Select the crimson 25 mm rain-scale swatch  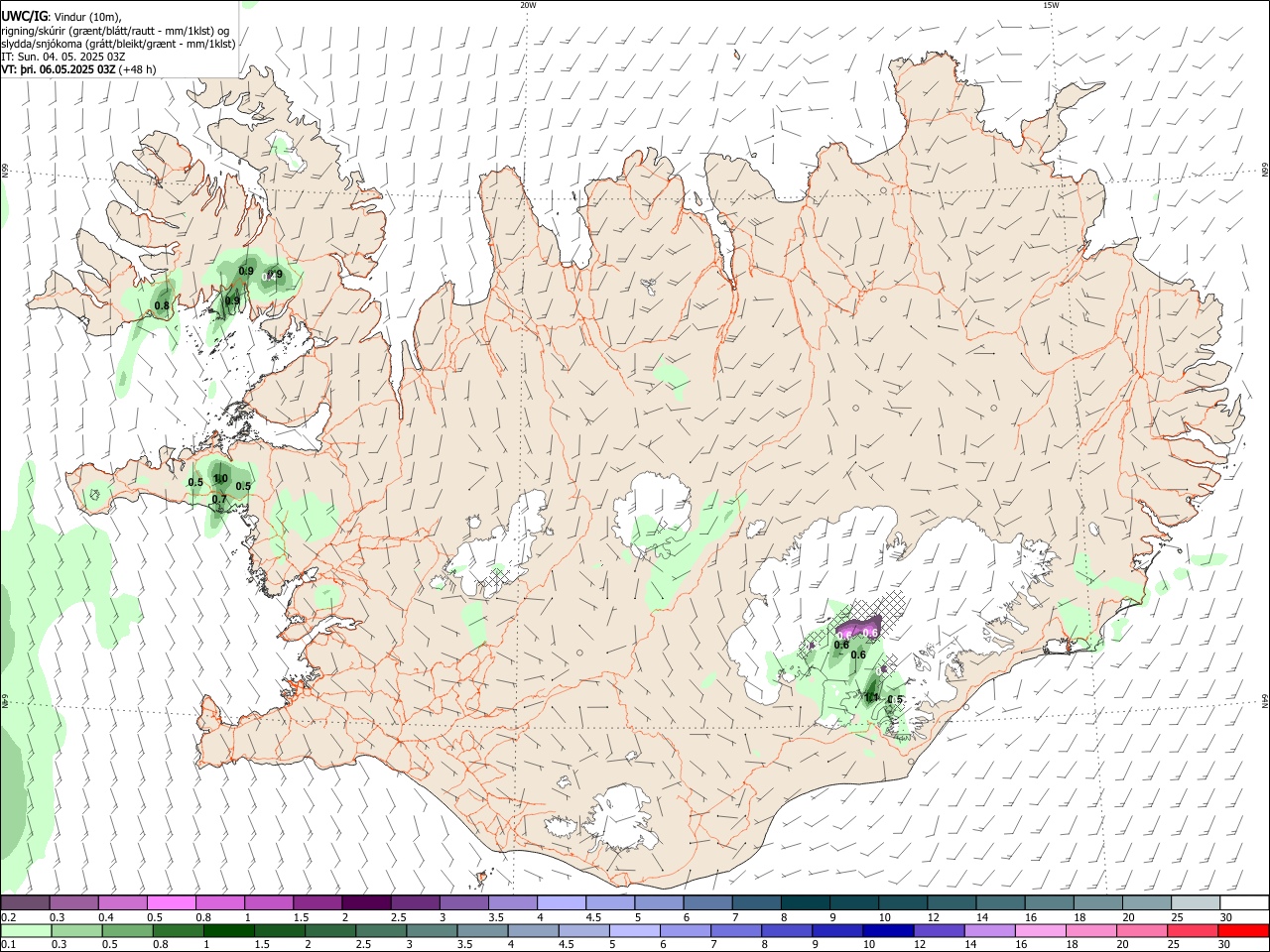pyautogui.click(x=1193, y=930)
